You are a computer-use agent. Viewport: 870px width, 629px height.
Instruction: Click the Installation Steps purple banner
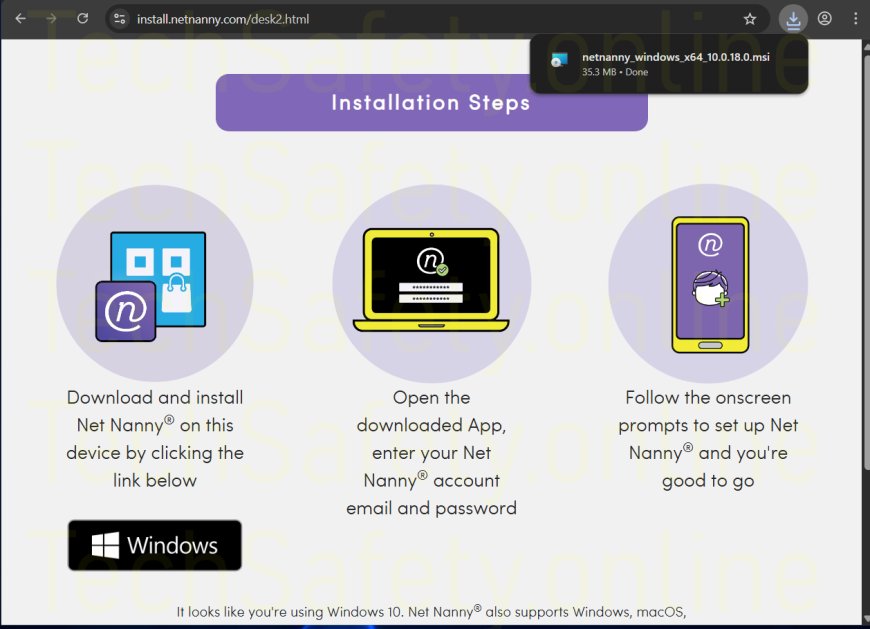coord(431,102)
